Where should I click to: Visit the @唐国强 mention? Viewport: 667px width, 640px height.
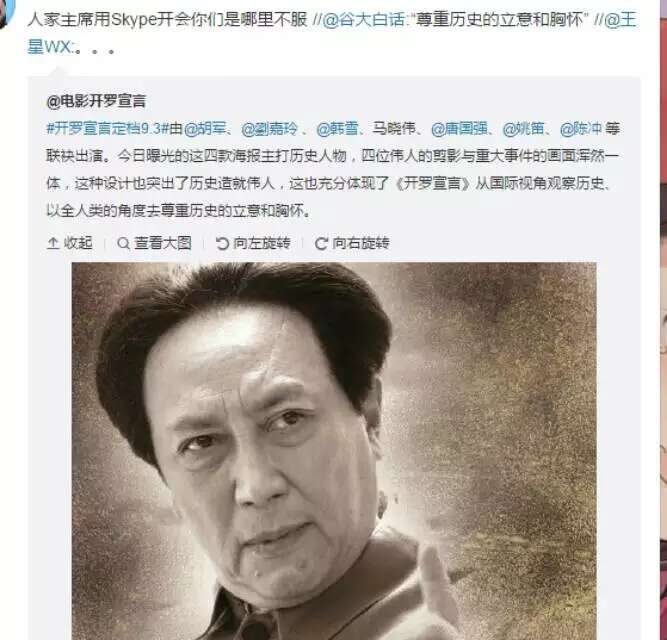point(459,128)
